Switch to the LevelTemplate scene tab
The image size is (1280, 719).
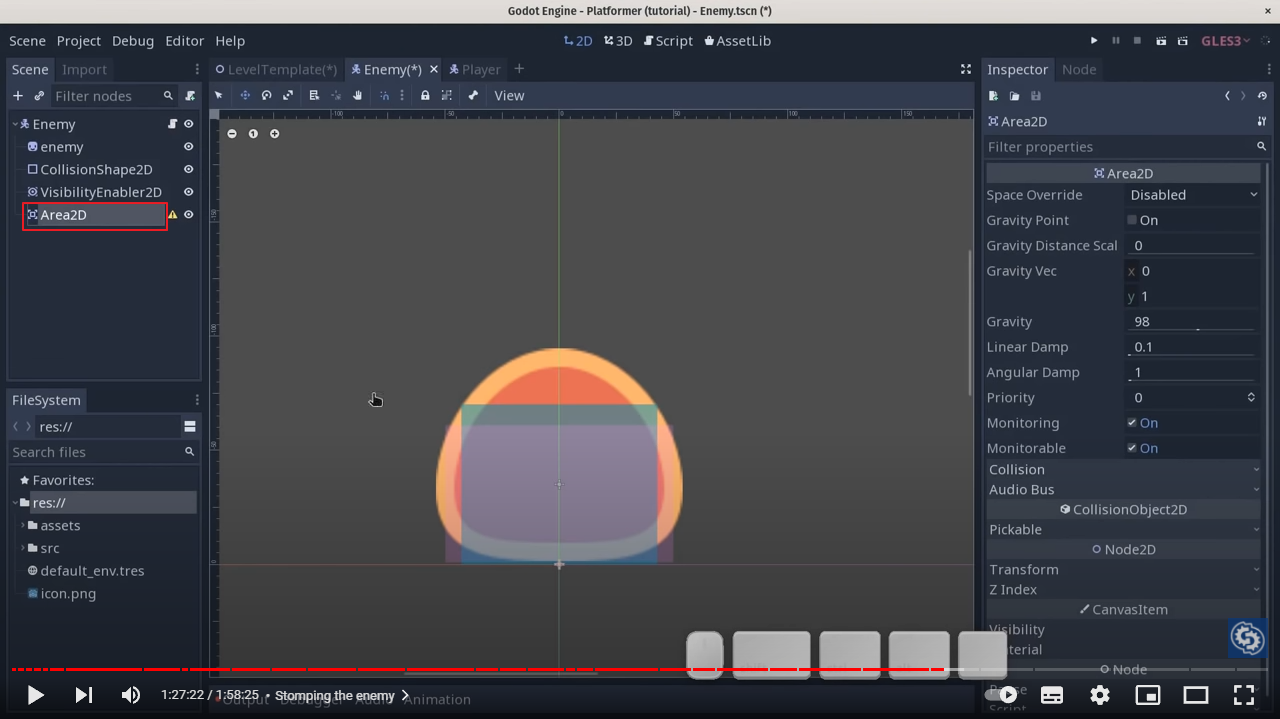point(277,69)
